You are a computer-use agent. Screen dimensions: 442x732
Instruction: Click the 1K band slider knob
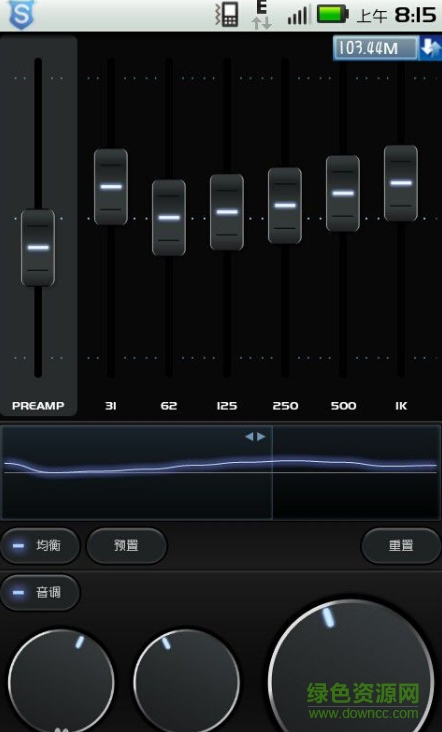401,183
